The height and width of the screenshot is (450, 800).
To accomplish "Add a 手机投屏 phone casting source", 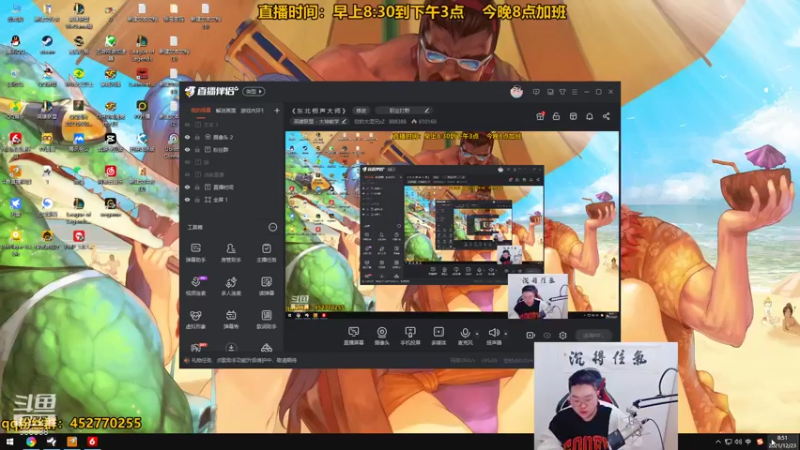I will coord(410,336).
